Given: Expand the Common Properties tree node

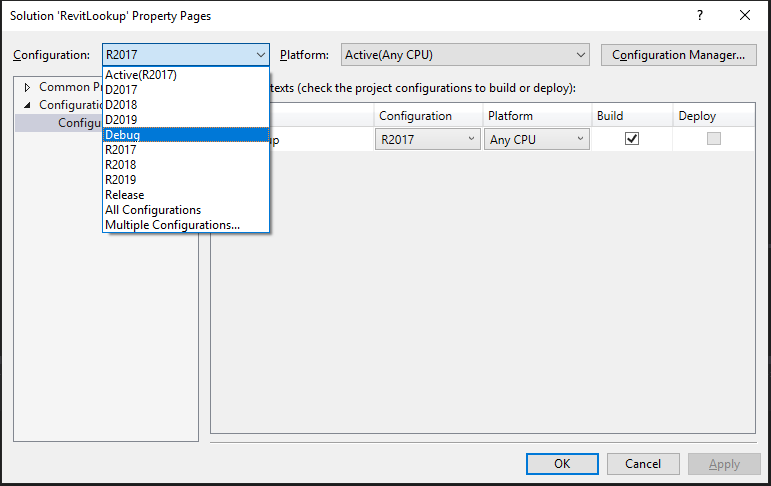Looking at the screenshot, I should tap(28, 88).
